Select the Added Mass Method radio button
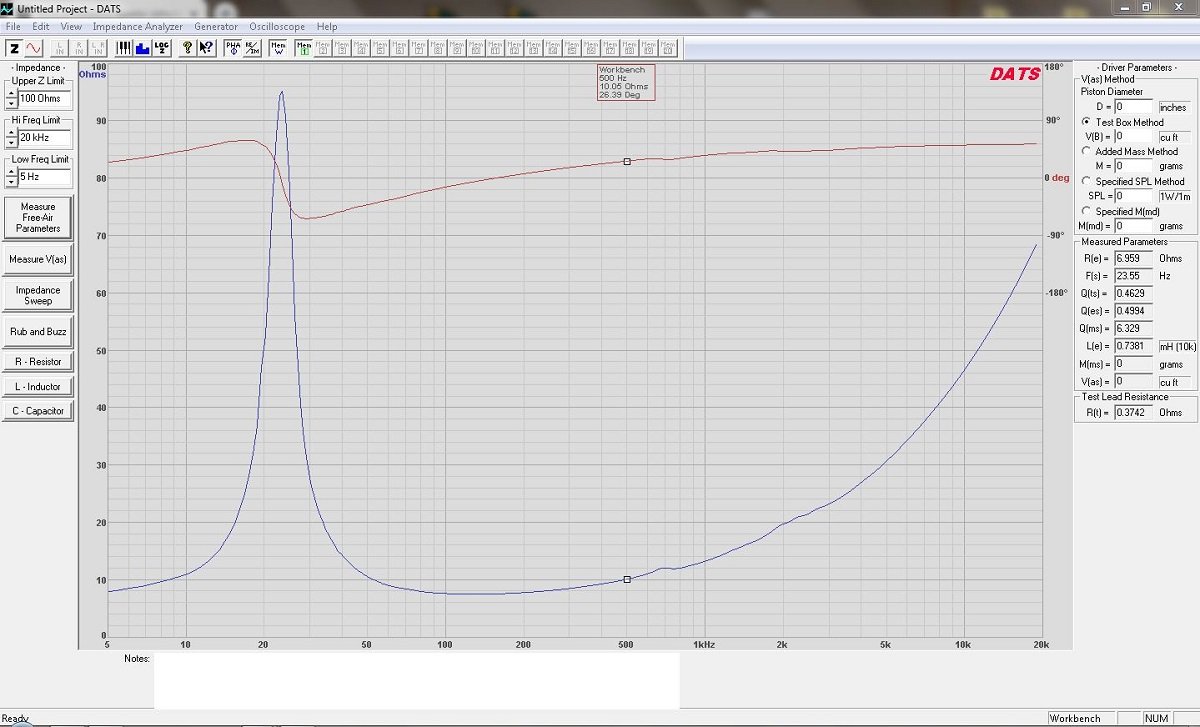This screenshot has height=727, width=1200. tap(1086, 151)
